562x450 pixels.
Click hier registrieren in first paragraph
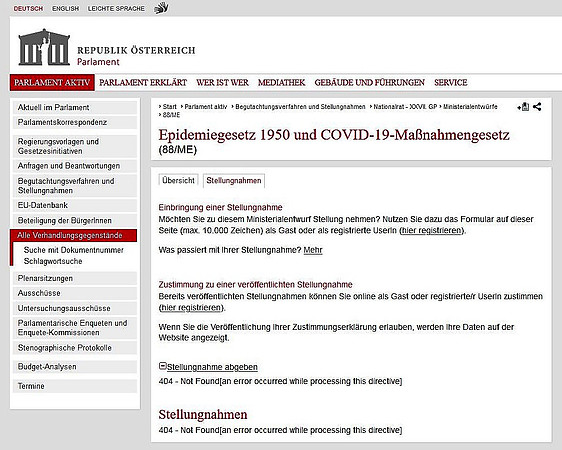pyautogui.click(x=432, y=230)
